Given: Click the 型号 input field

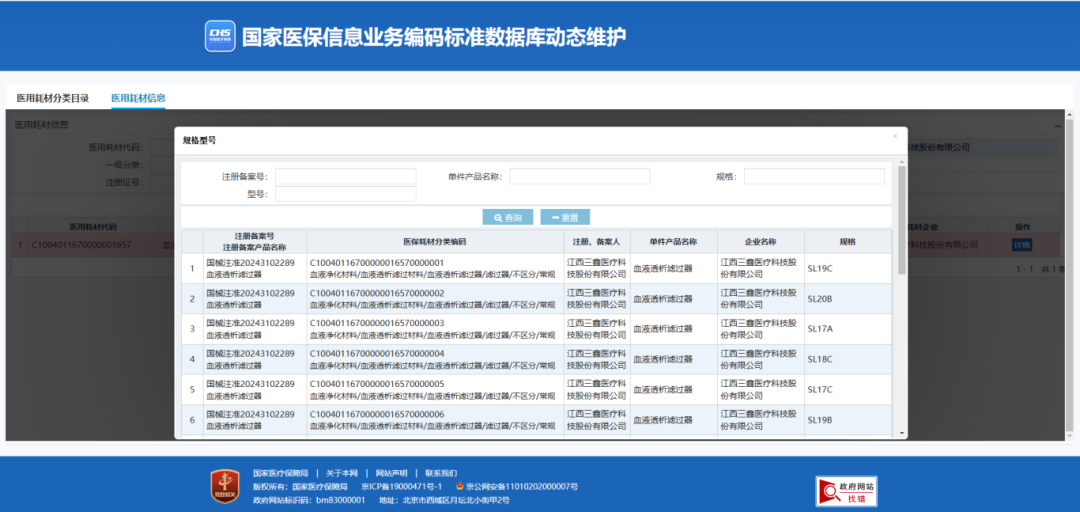Looking at the screenshot, I should point(345,194).
